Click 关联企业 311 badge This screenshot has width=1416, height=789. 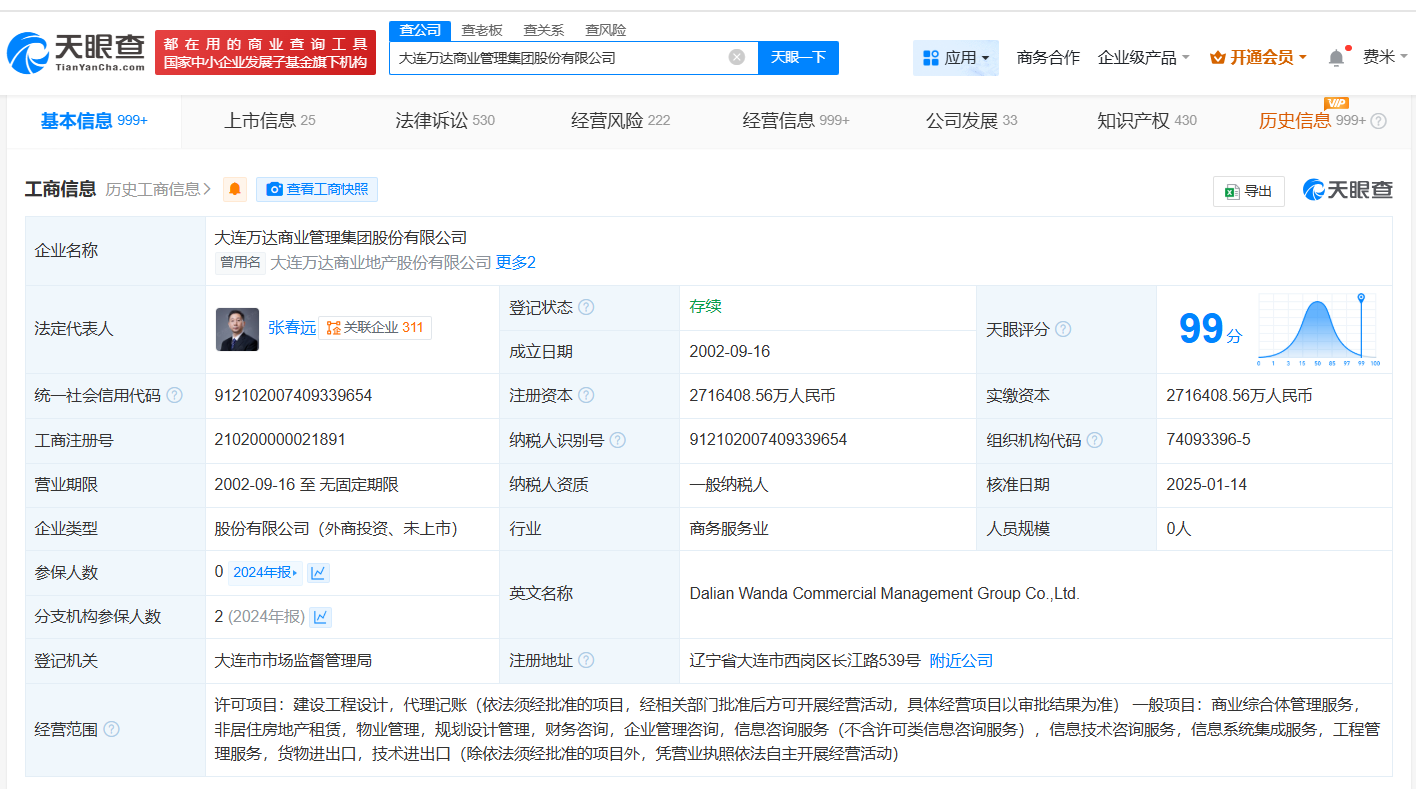point(375,328)
